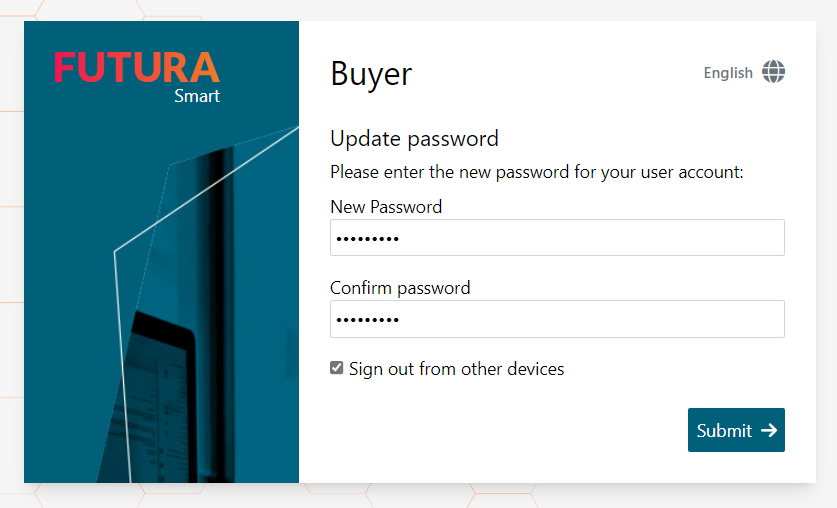837x508 pixels.
Task: Click the globe language icon
Action: (773, 72)
